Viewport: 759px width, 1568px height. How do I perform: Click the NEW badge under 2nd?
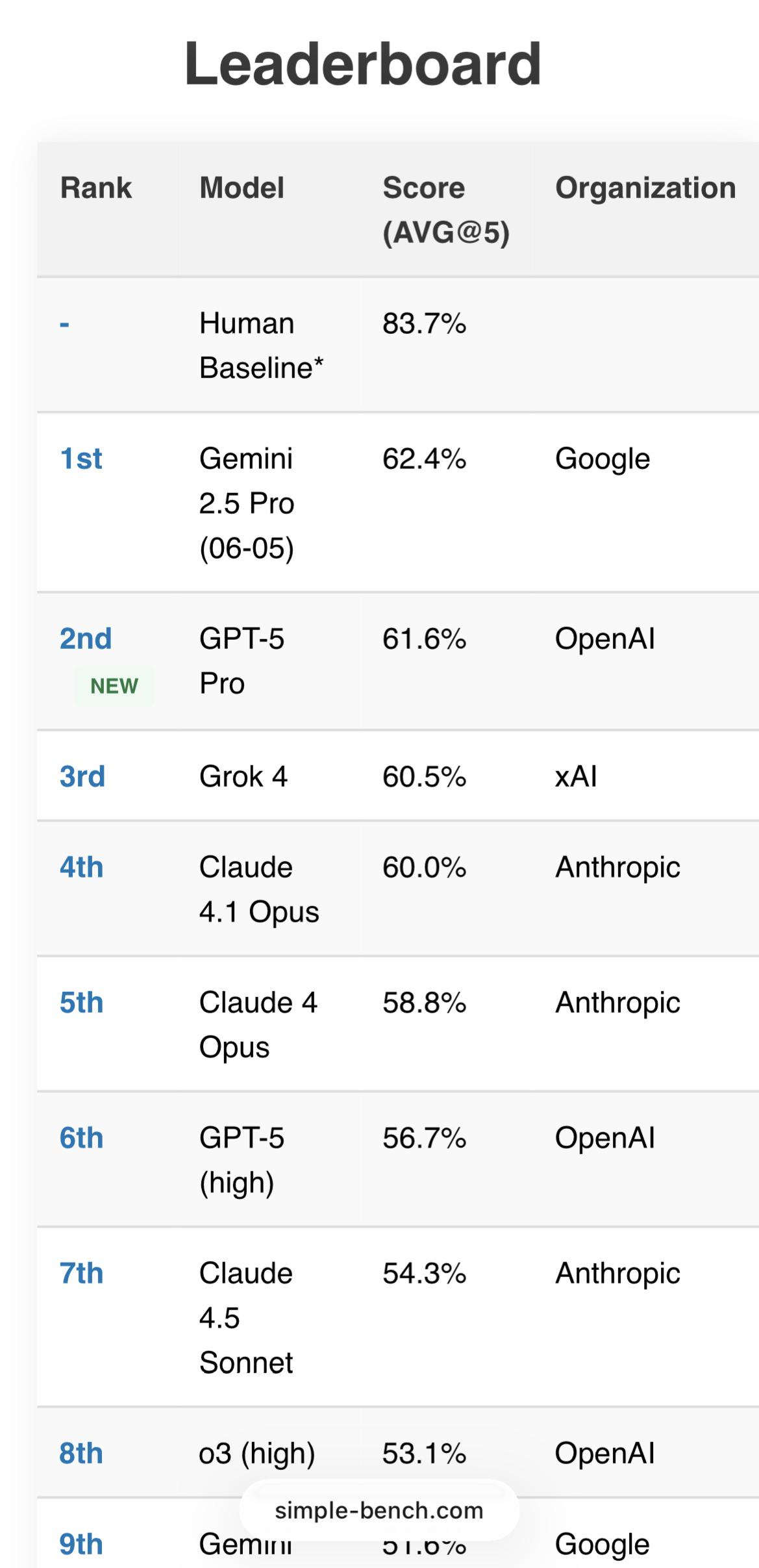(114, 686)
